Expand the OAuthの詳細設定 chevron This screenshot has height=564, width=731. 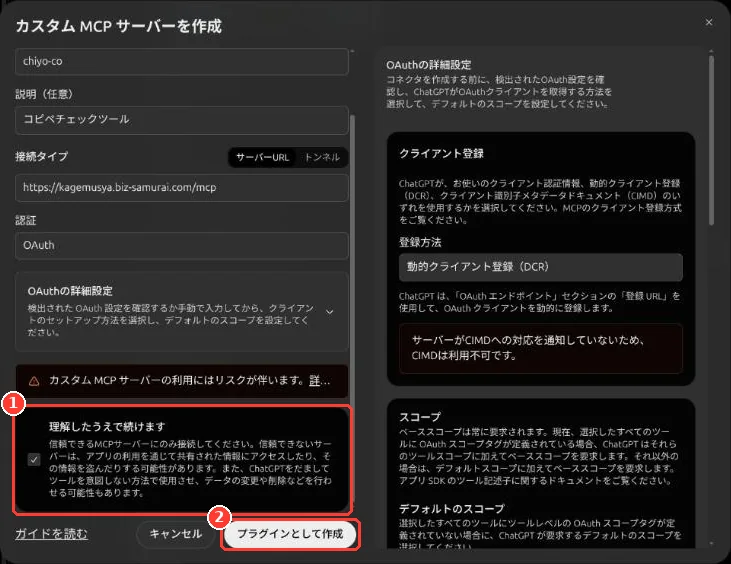pyautogui.click(x=330, y=312)
